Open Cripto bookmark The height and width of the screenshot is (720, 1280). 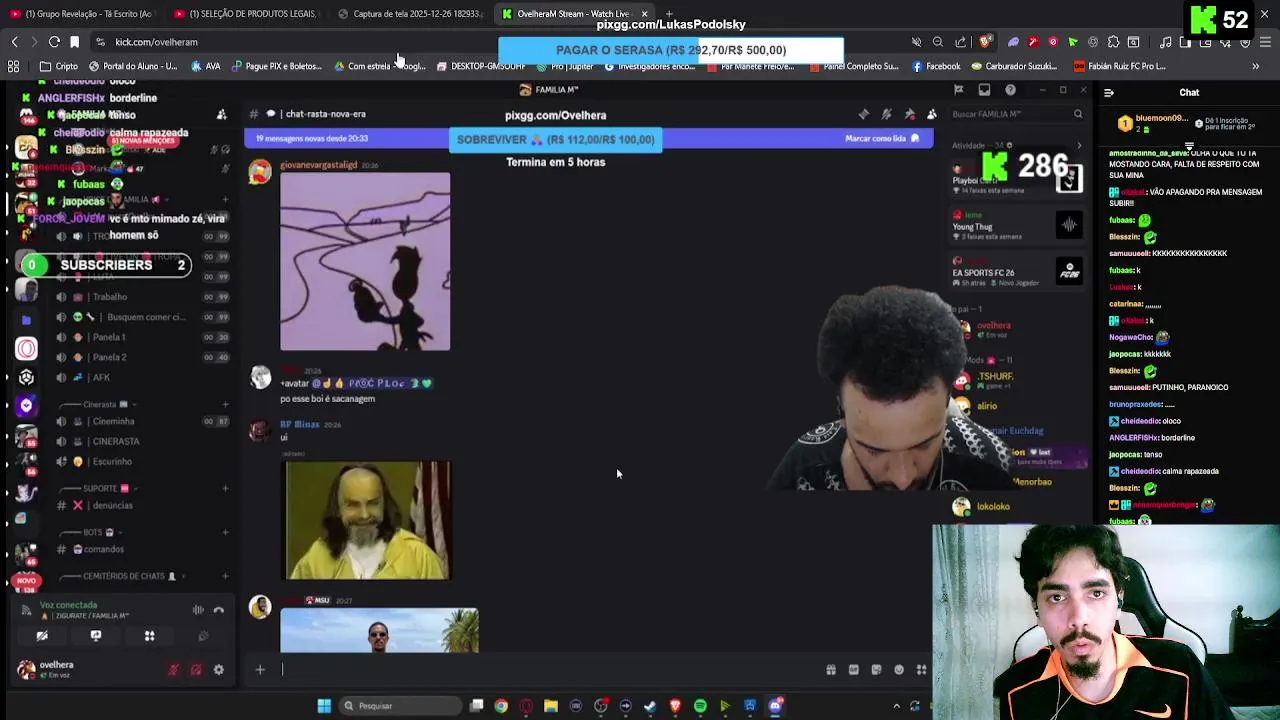click(x=59, y=66)
